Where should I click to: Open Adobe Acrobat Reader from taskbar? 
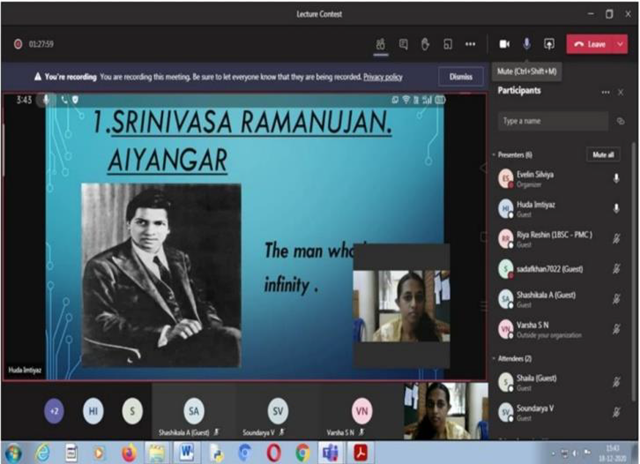tap(360, 453)
